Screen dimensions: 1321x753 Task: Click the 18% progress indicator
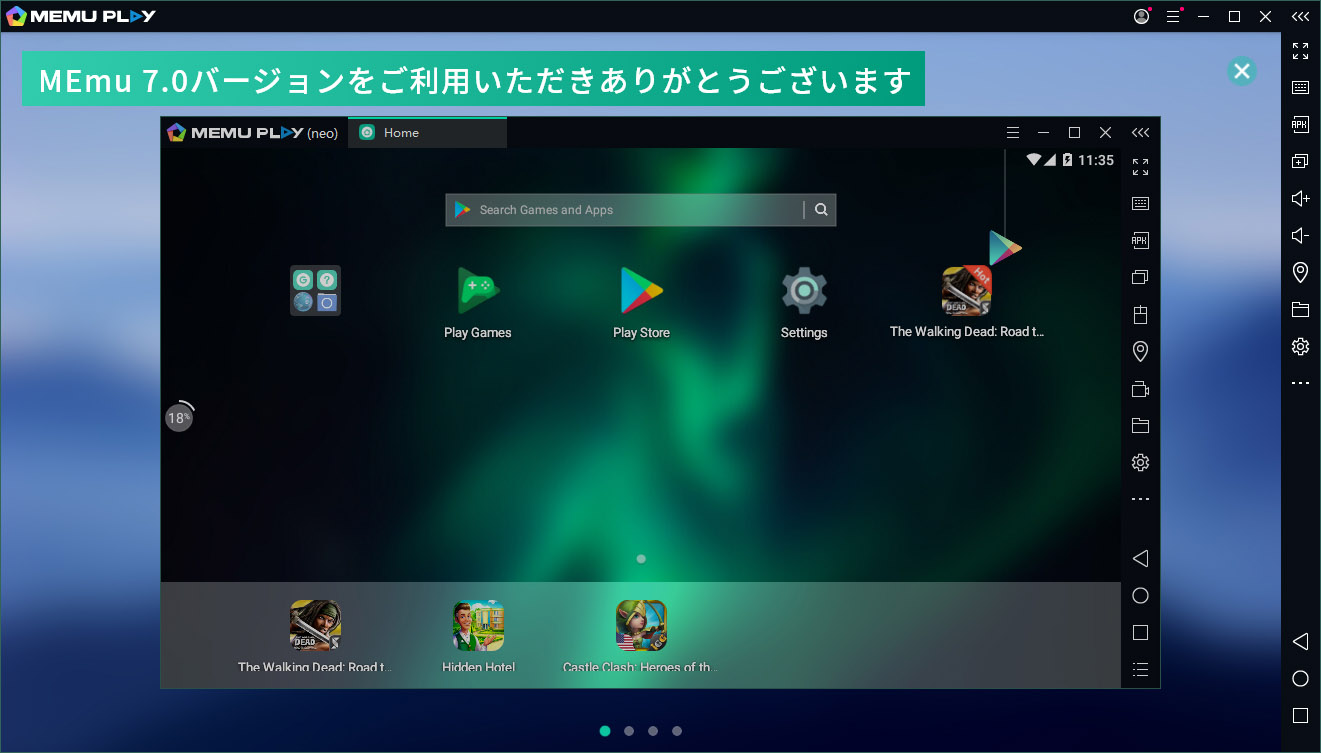pos(179,418)
